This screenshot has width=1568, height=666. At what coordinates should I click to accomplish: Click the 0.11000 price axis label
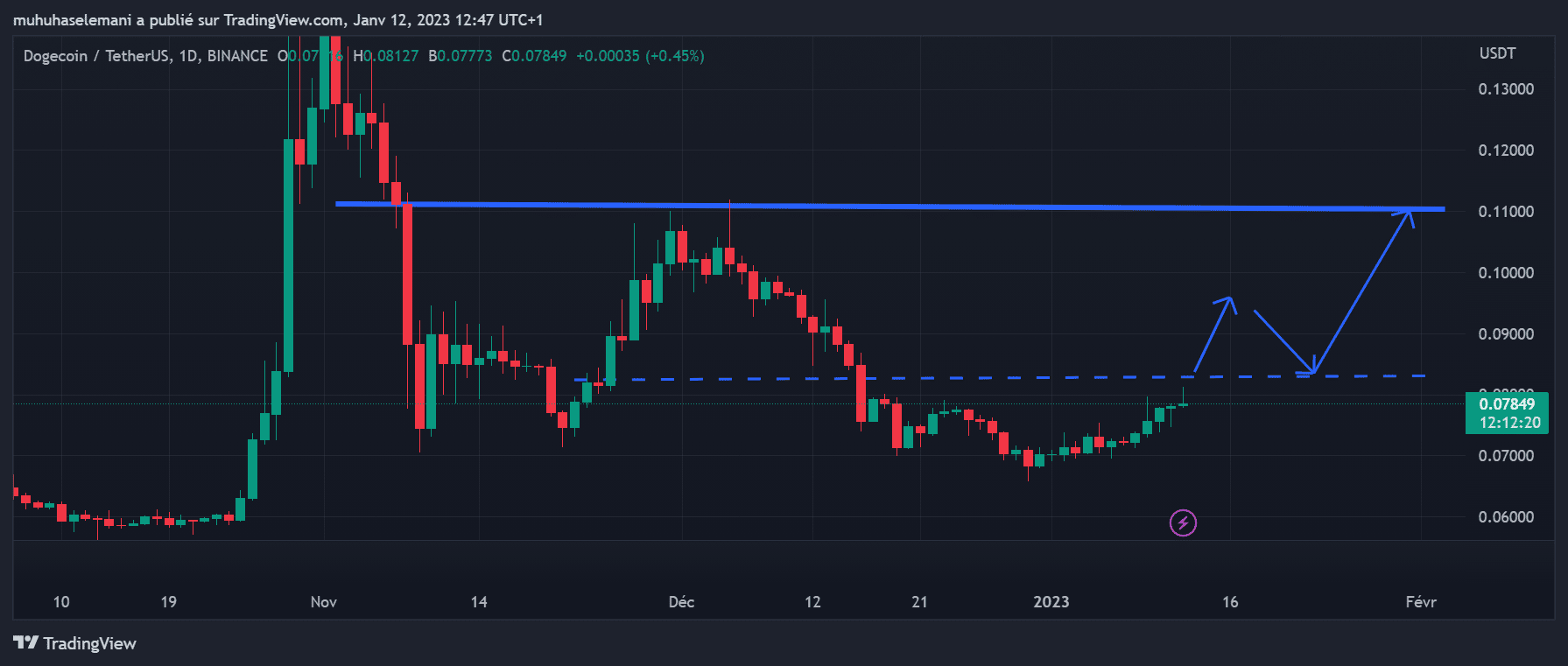[x=1506, y=212]
